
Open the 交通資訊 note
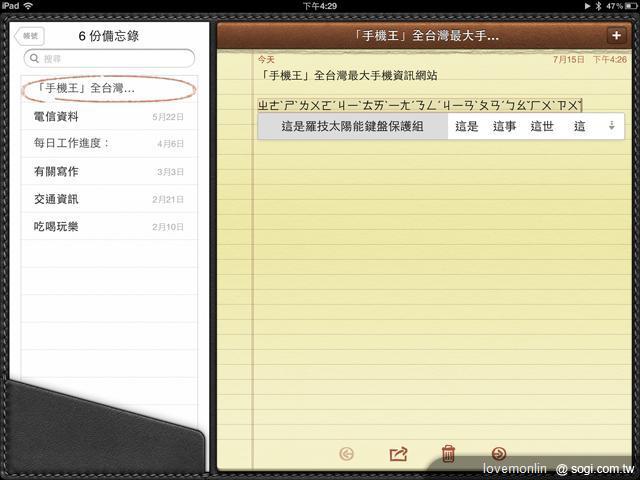(x=109, y=199)
